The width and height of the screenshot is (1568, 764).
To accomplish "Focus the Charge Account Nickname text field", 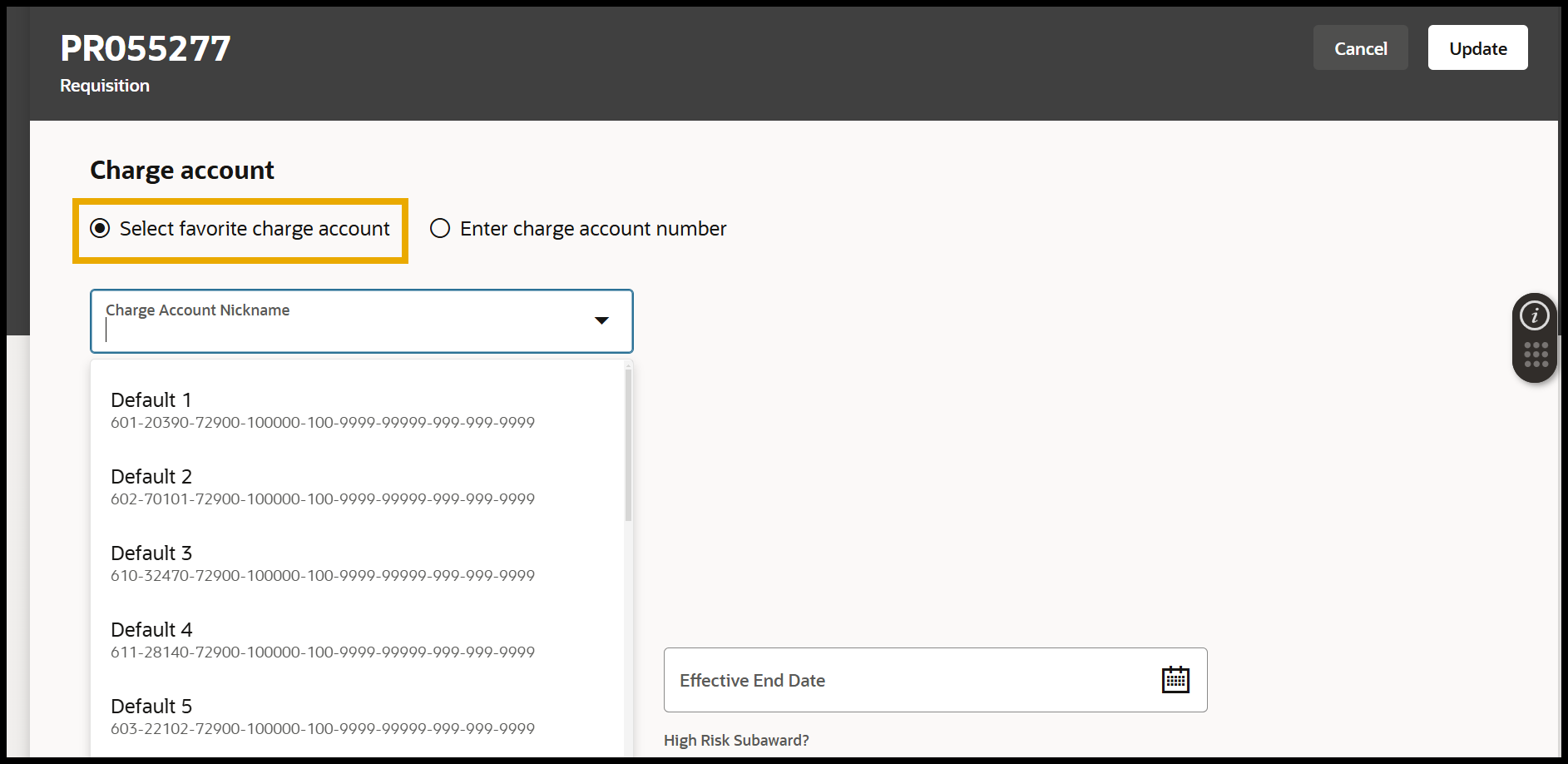I will [x=341, y=330].
